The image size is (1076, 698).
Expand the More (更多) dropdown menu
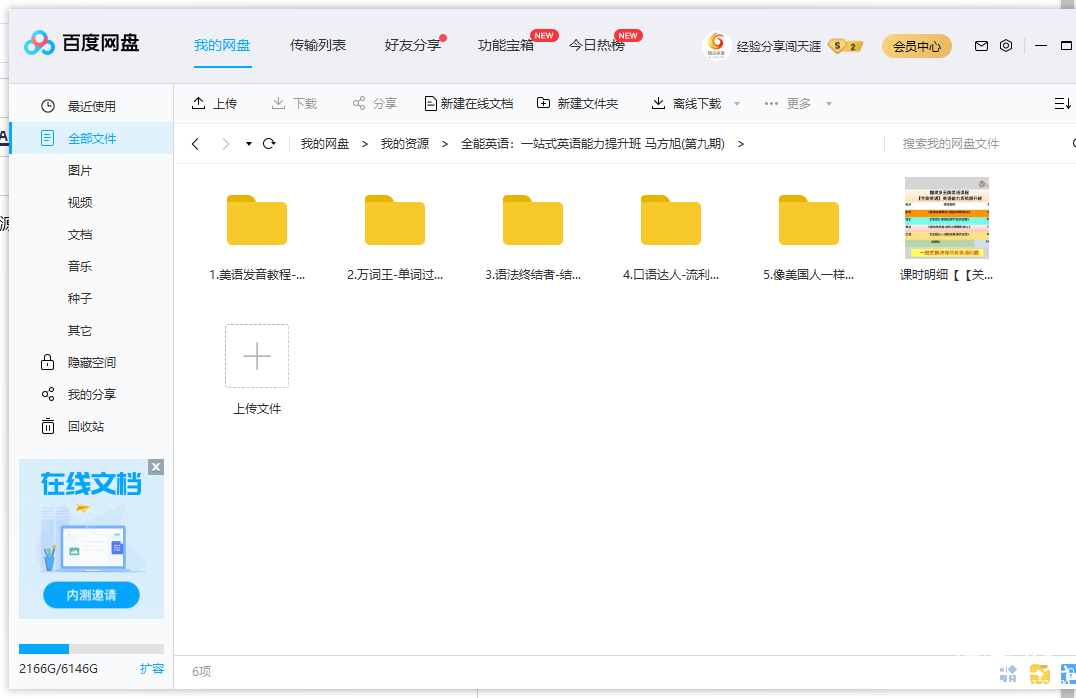pos(797,103)
